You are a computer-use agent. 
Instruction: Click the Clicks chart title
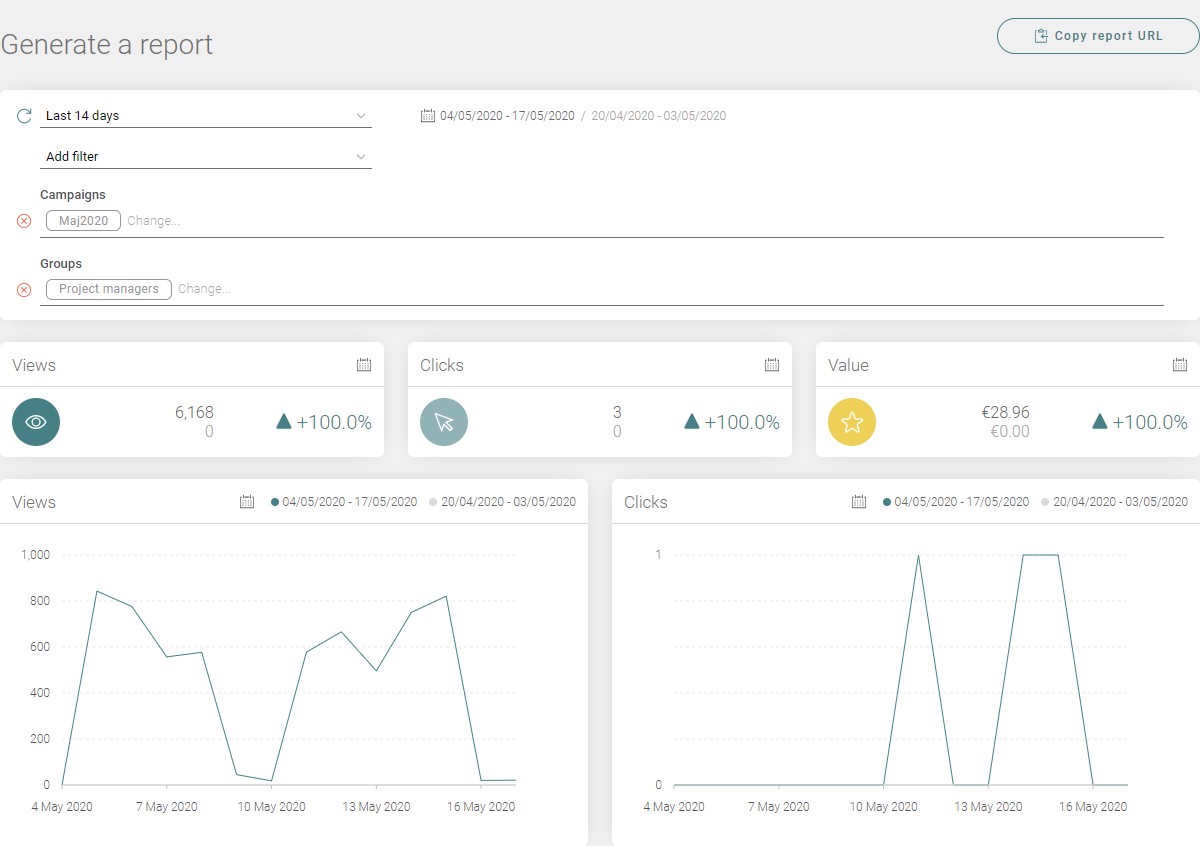645,502
